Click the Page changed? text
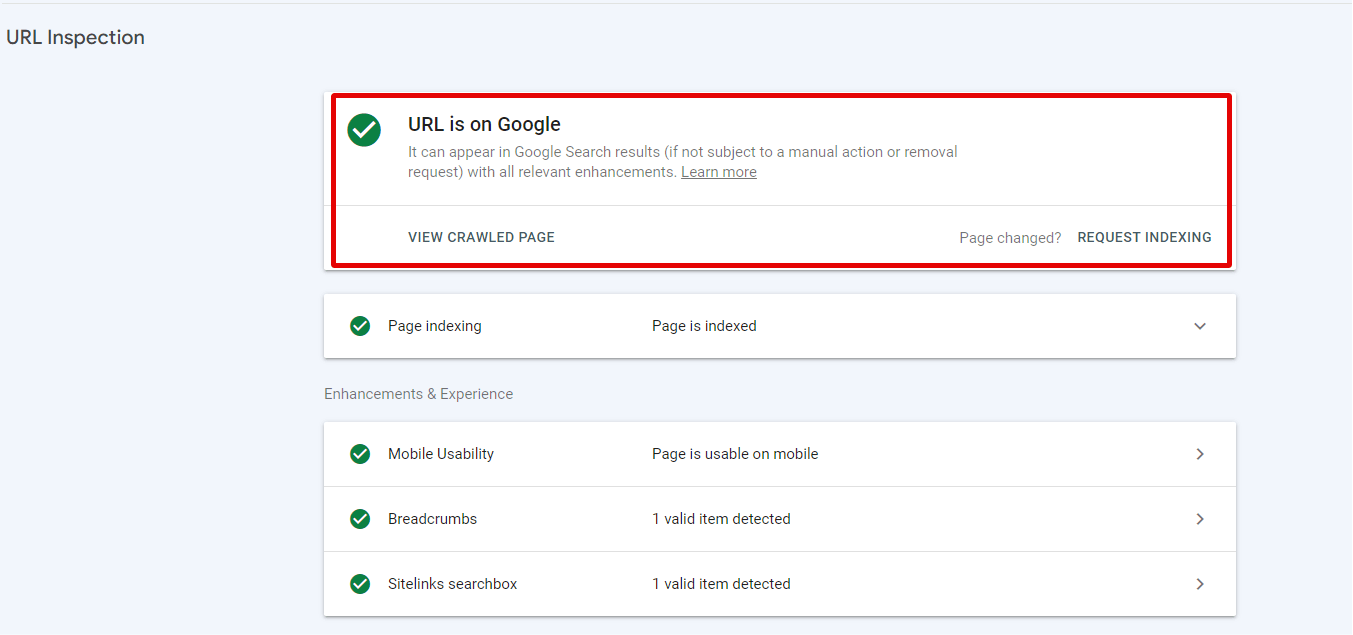 [1010, 238]
